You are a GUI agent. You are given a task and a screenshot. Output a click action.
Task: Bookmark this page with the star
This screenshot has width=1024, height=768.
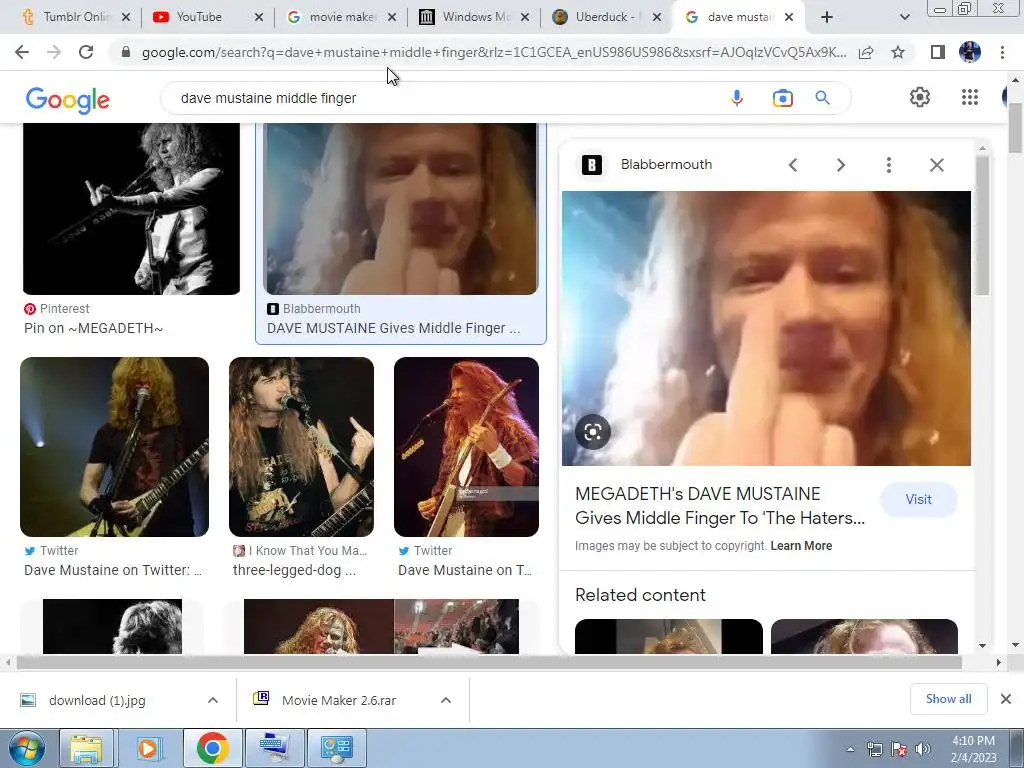[x=898, y=52]
